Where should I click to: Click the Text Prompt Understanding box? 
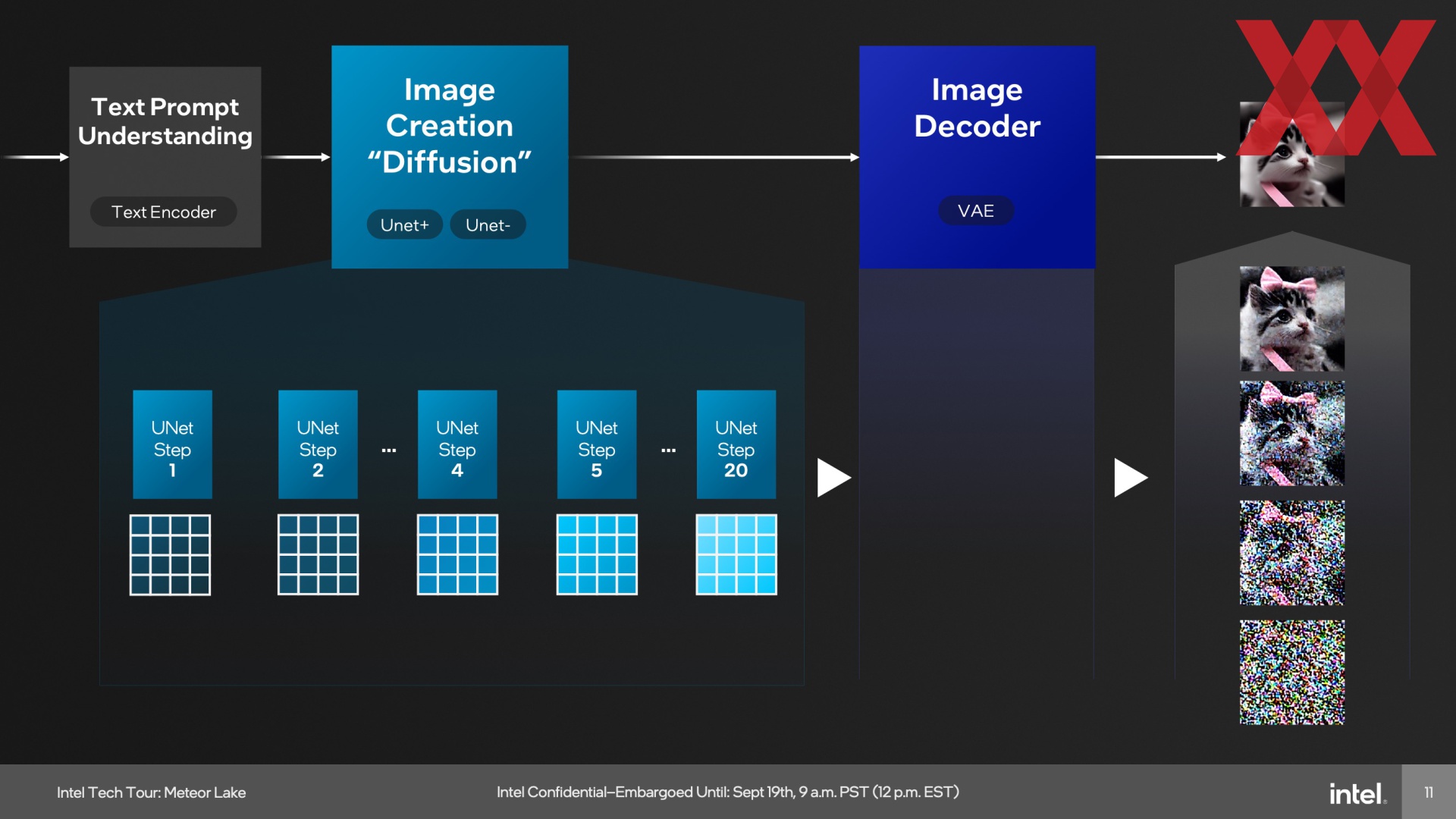click(165, 157)
